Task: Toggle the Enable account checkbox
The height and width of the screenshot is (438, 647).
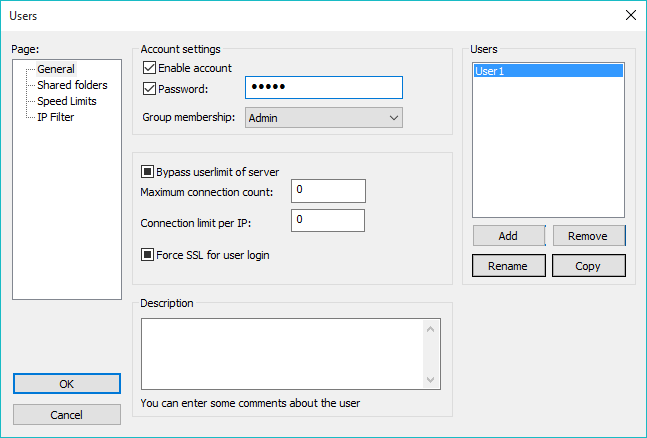Action: click(150, 68)
